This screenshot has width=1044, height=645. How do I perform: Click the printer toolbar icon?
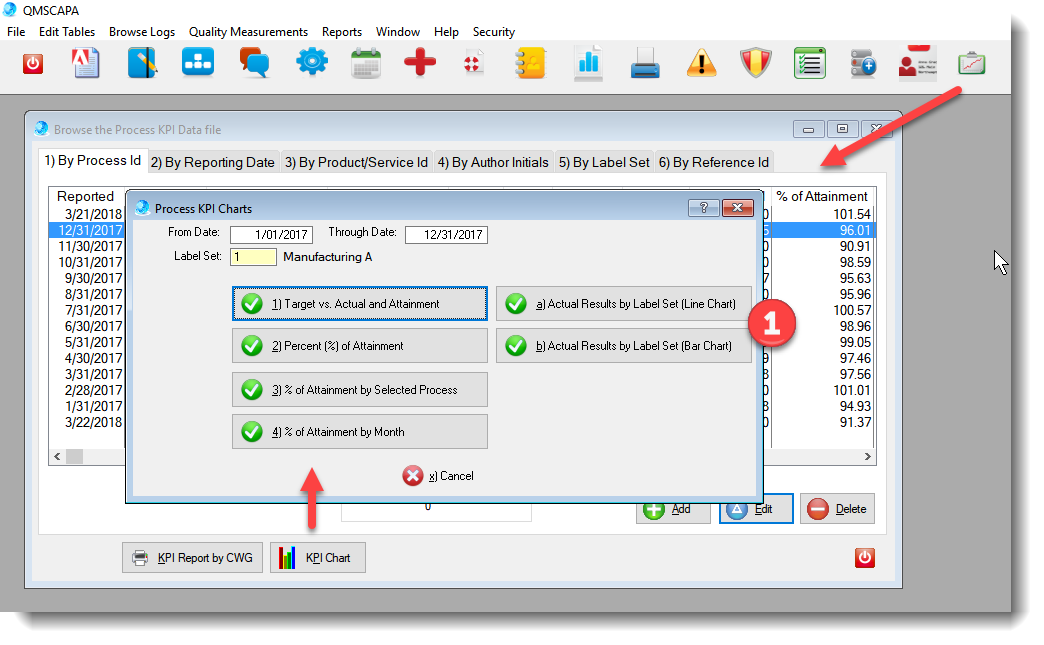(x=645, y=65)
